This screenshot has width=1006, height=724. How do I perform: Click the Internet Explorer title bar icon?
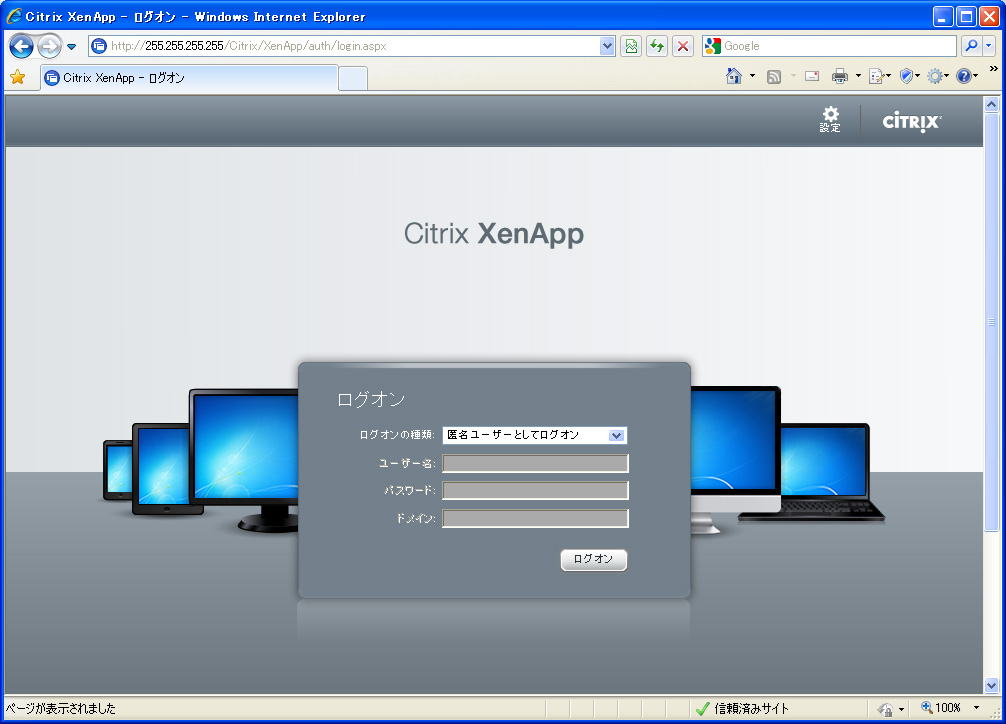point(14,16)
